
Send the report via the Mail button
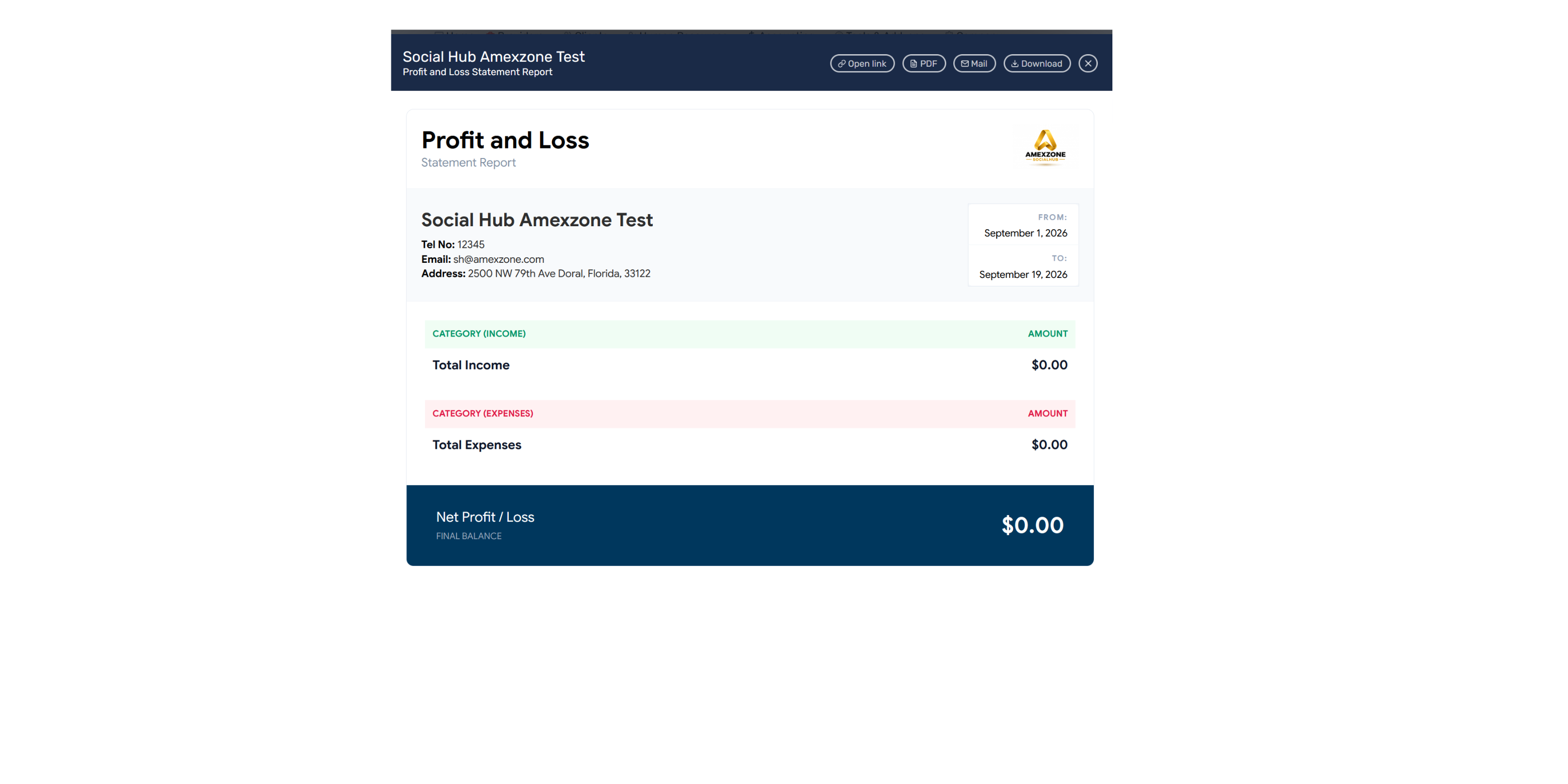tap(974, 63)
